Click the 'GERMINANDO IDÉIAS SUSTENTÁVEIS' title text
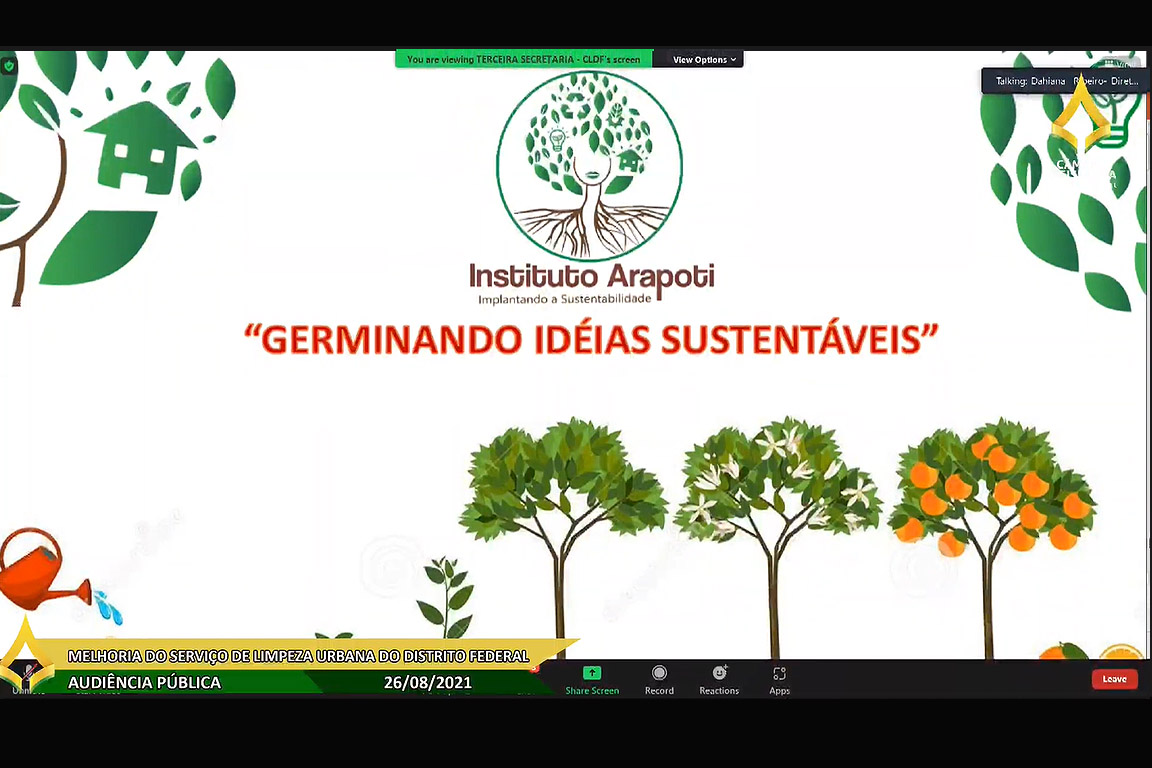 (x=591, y=339)
